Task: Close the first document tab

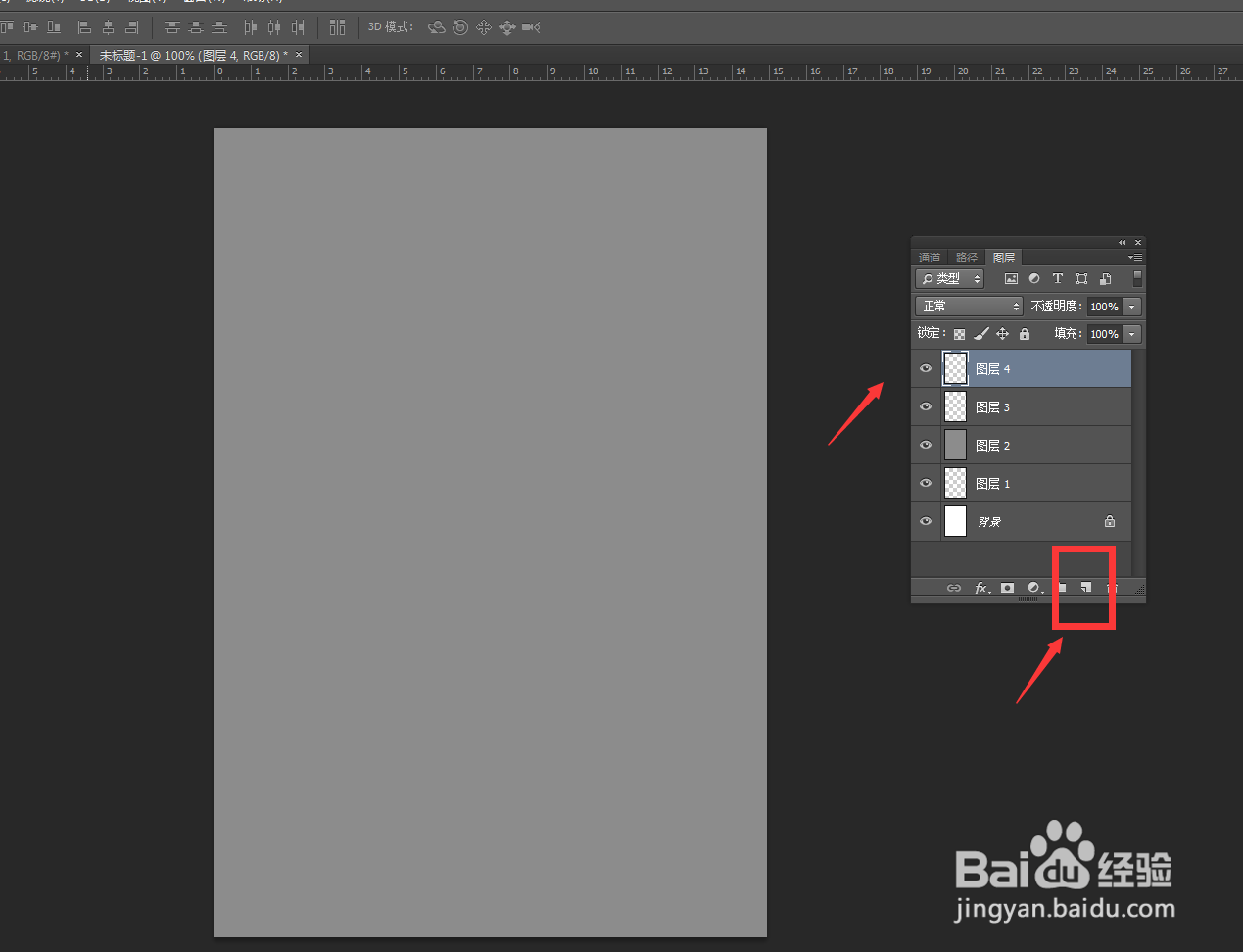Action: pyautogui.click(x=79, y=55)
